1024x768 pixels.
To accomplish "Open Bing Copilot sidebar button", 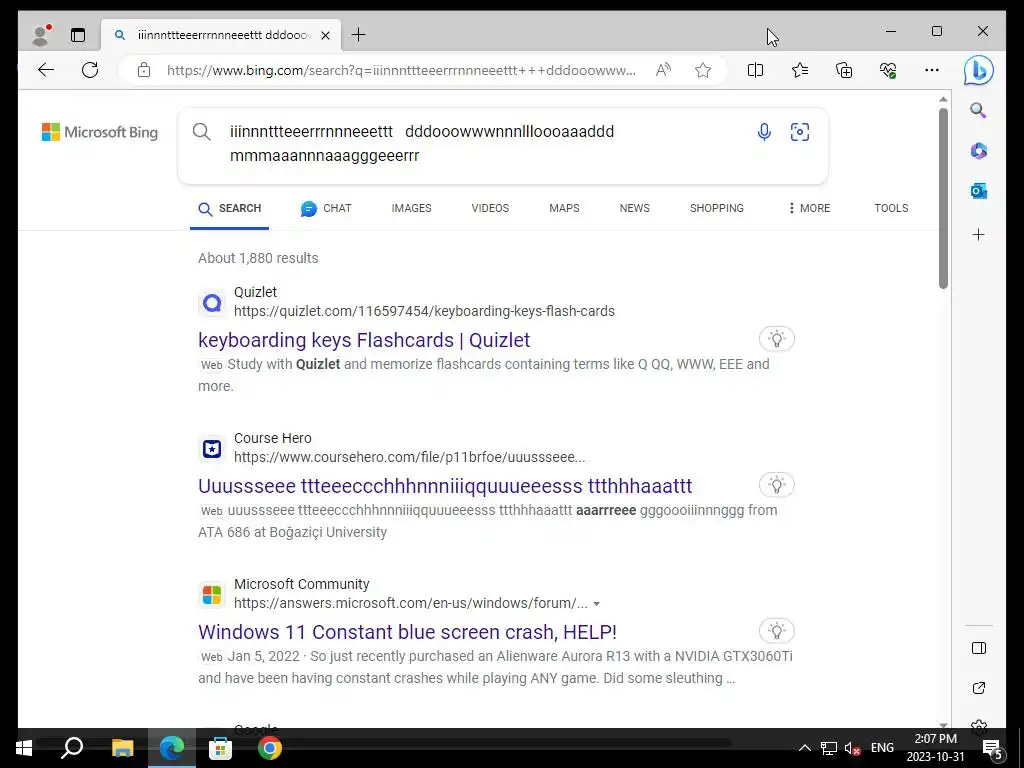I will [x=978, y=71].
